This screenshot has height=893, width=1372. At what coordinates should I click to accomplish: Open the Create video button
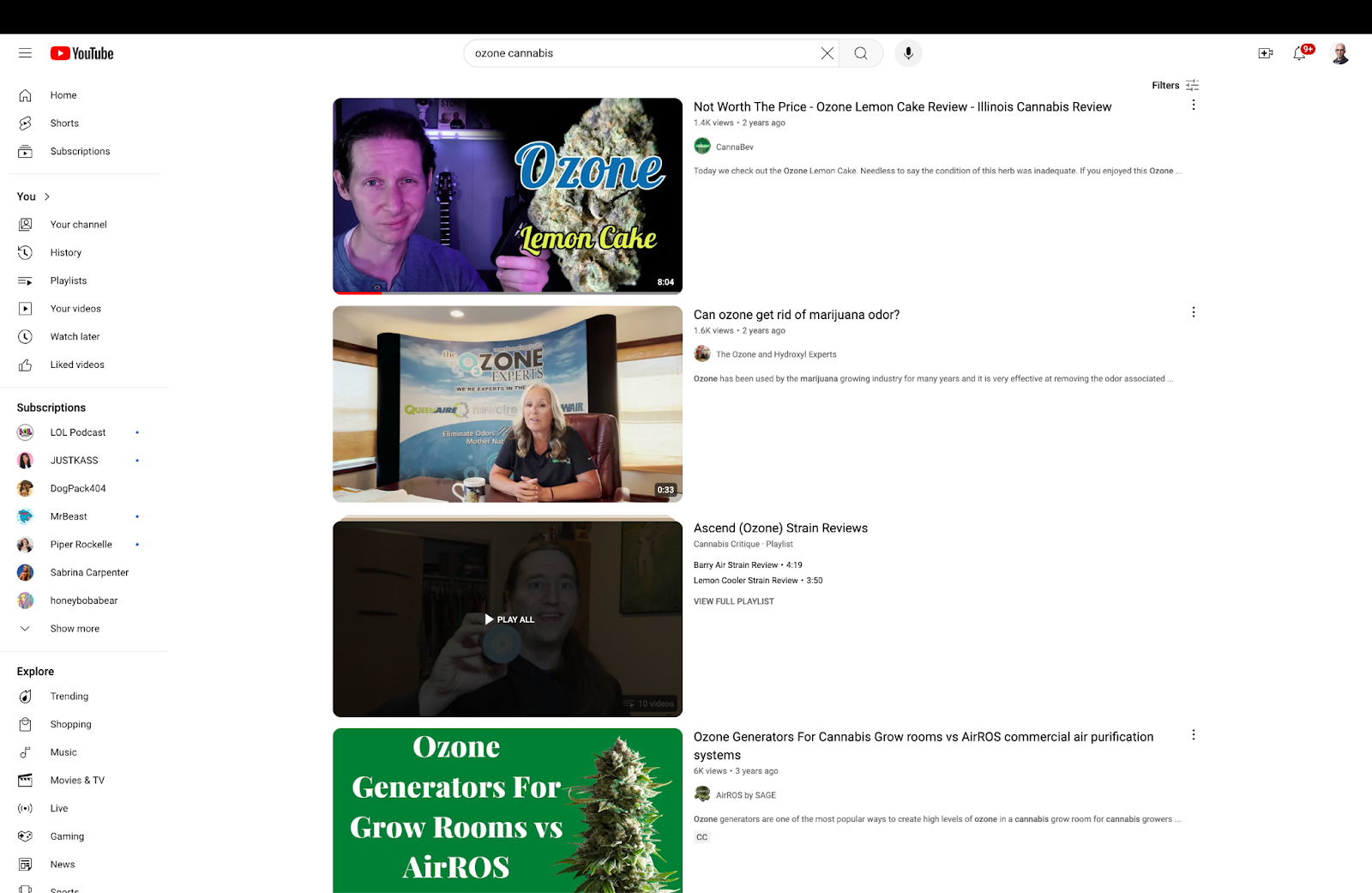coord(1265,53)
